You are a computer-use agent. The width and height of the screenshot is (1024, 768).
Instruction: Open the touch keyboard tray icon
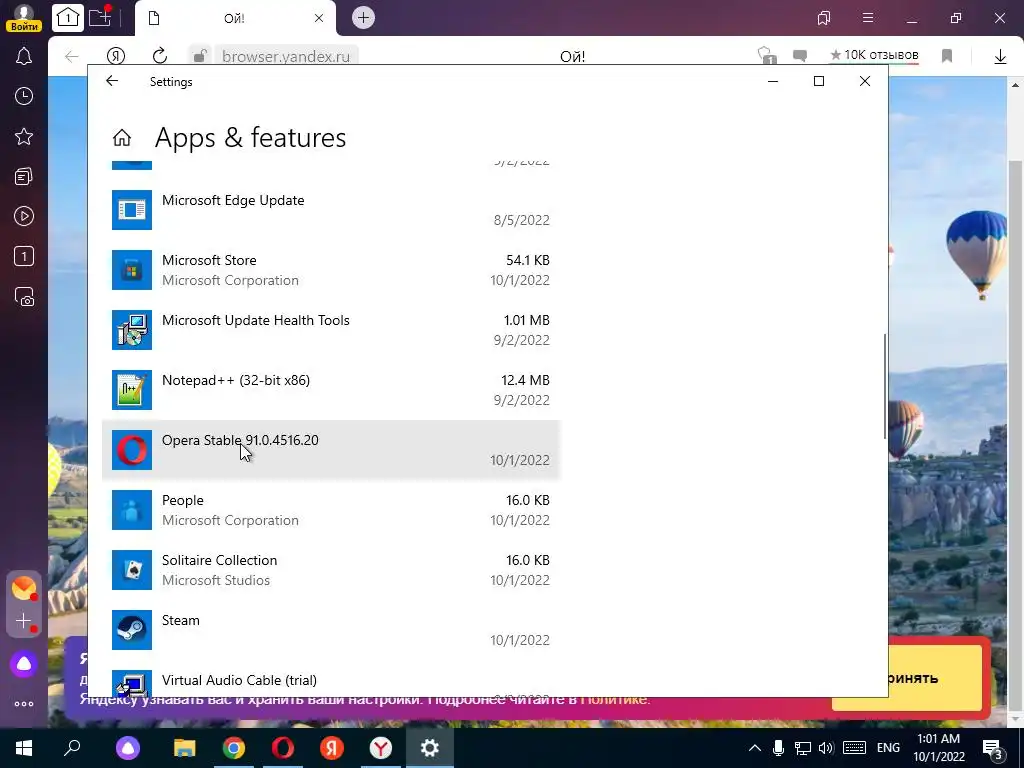point(854,748)
